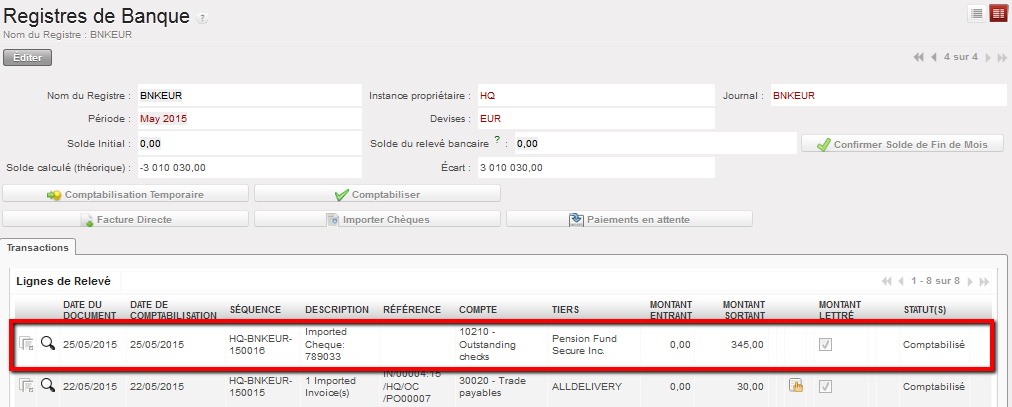Click Facture Directe button

(126, 219)
